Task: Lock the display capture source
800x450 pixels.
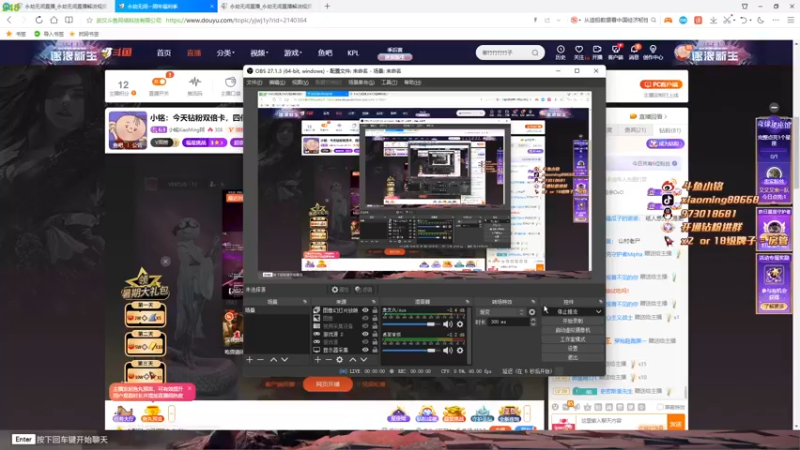Action: [x=375, y=350]
